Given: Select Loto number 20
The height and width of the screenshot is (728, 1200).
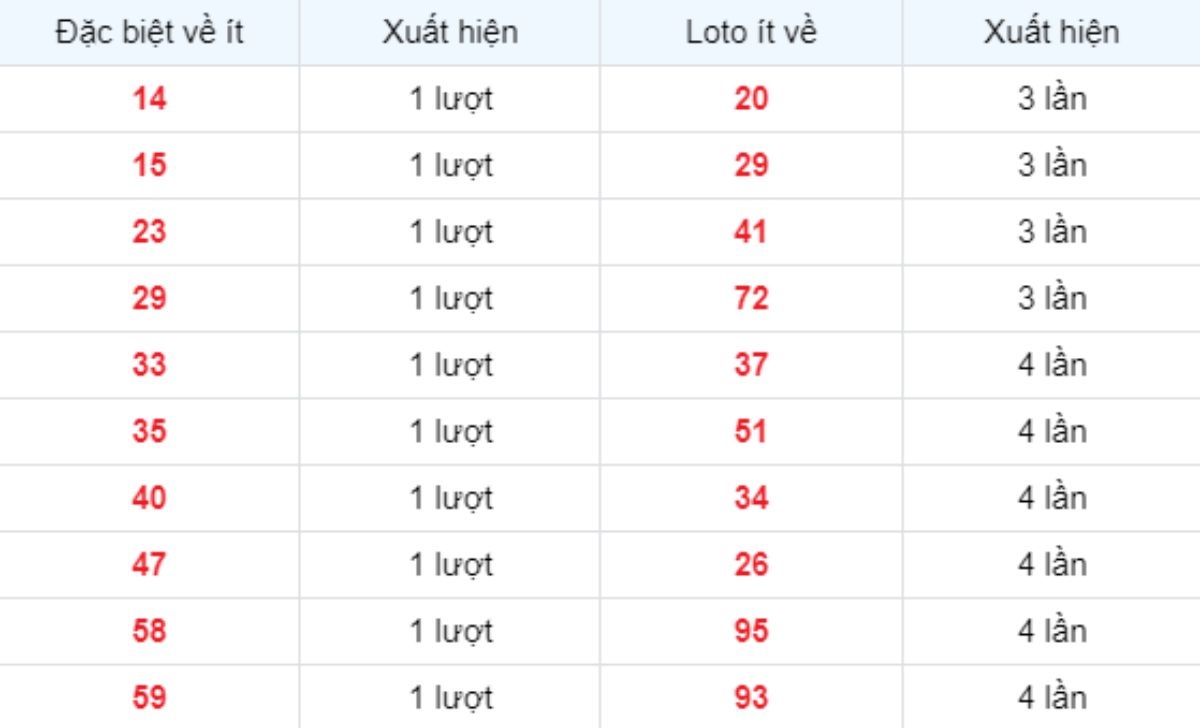Looking at the screenshot, I should click(x=751, y=99).
